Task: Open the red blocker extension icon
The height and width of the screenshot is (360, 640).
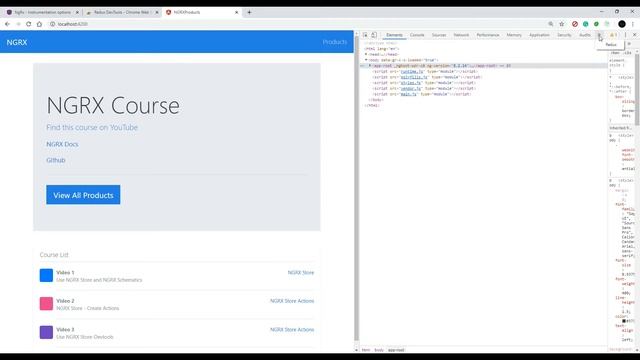Action: pyautogui.click(x=575, y=24)
